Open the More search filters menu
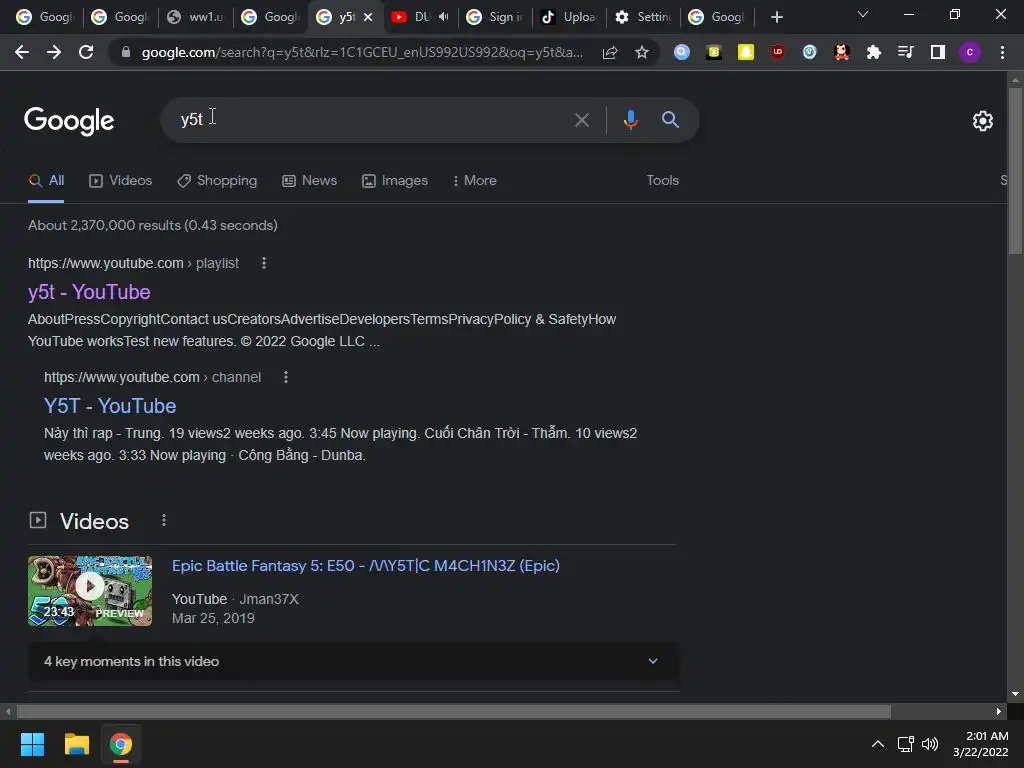Screen dimensions: 1024x768 [x=475, y=181]
